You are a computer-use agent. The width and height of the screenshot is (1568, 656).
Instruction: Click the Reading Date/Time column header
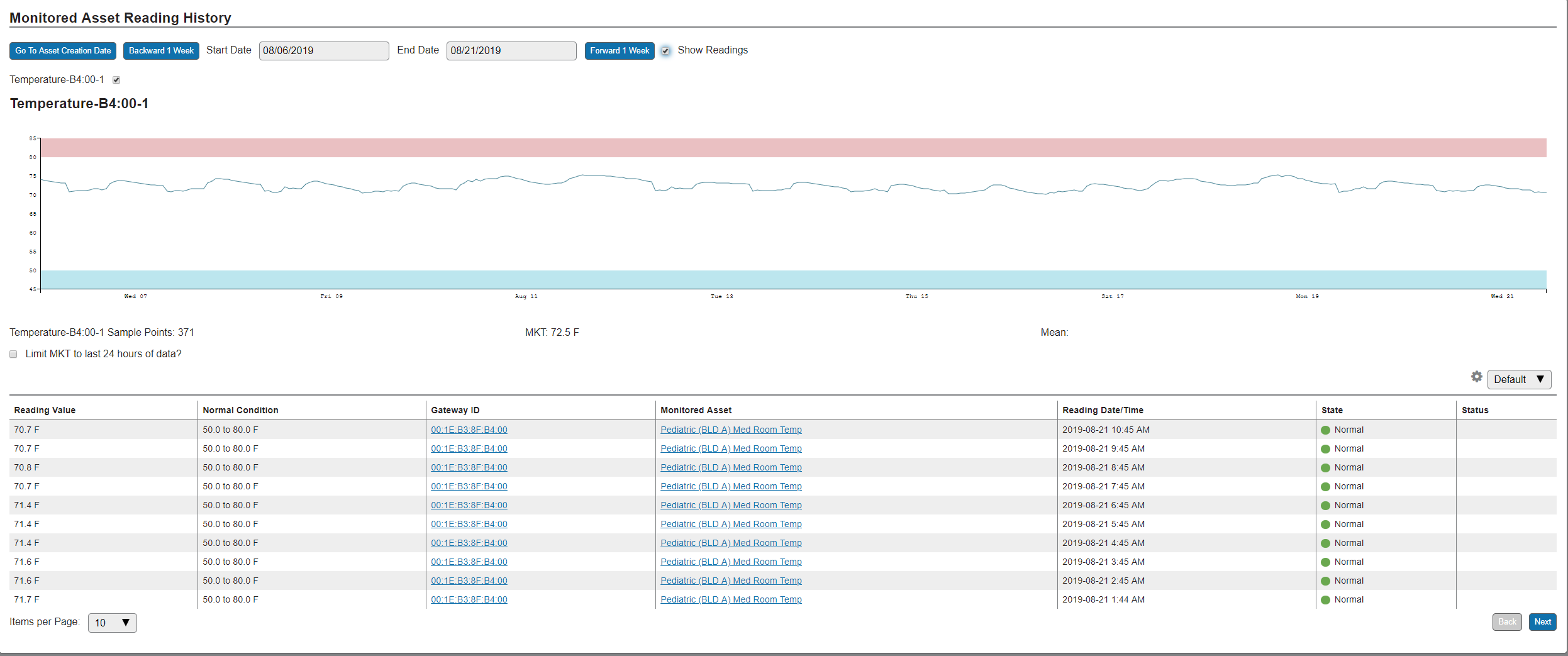click(x=1103, y=410)
